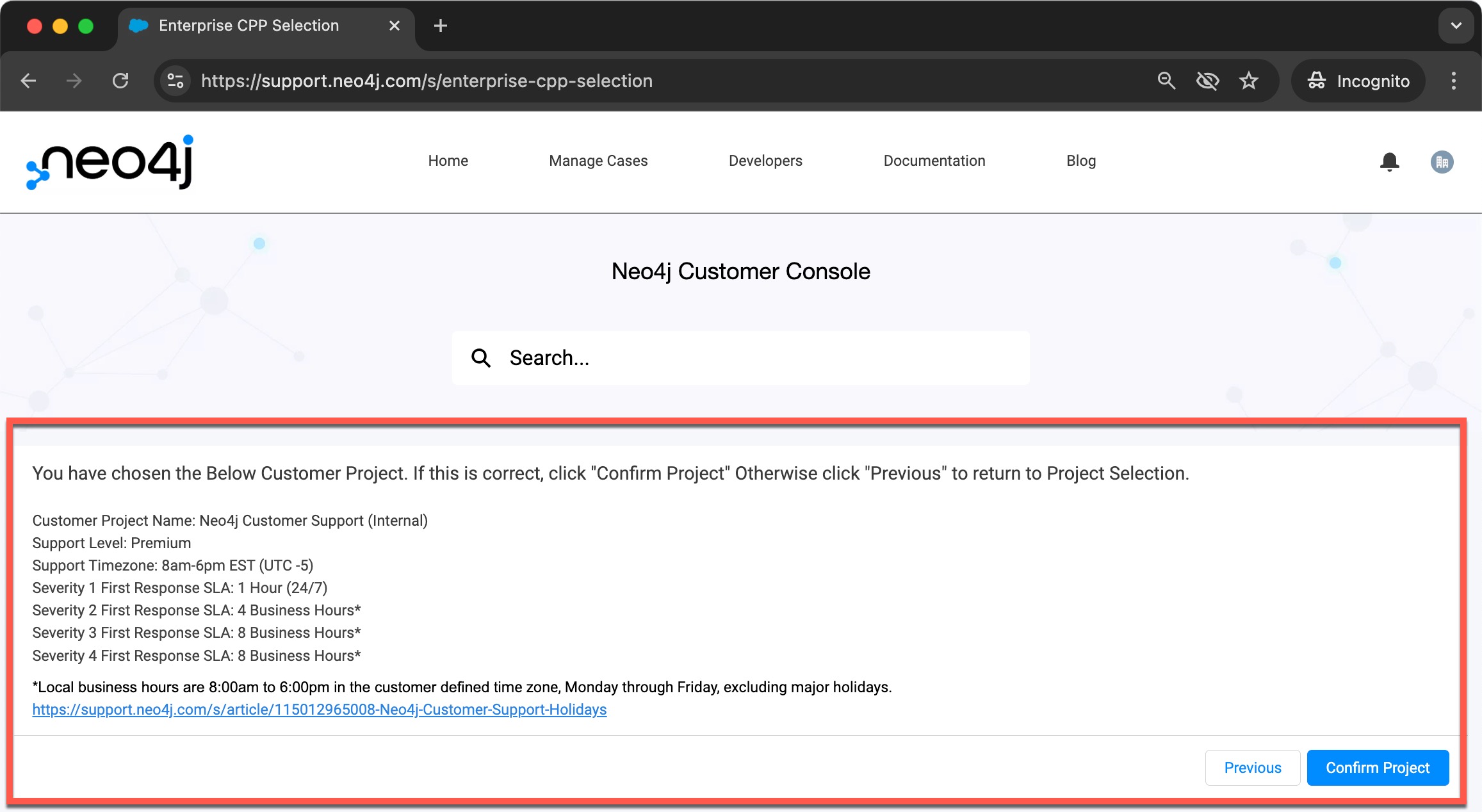Go back with the browser back arrow
1482x812 pixels.
[x=29, y=81]
